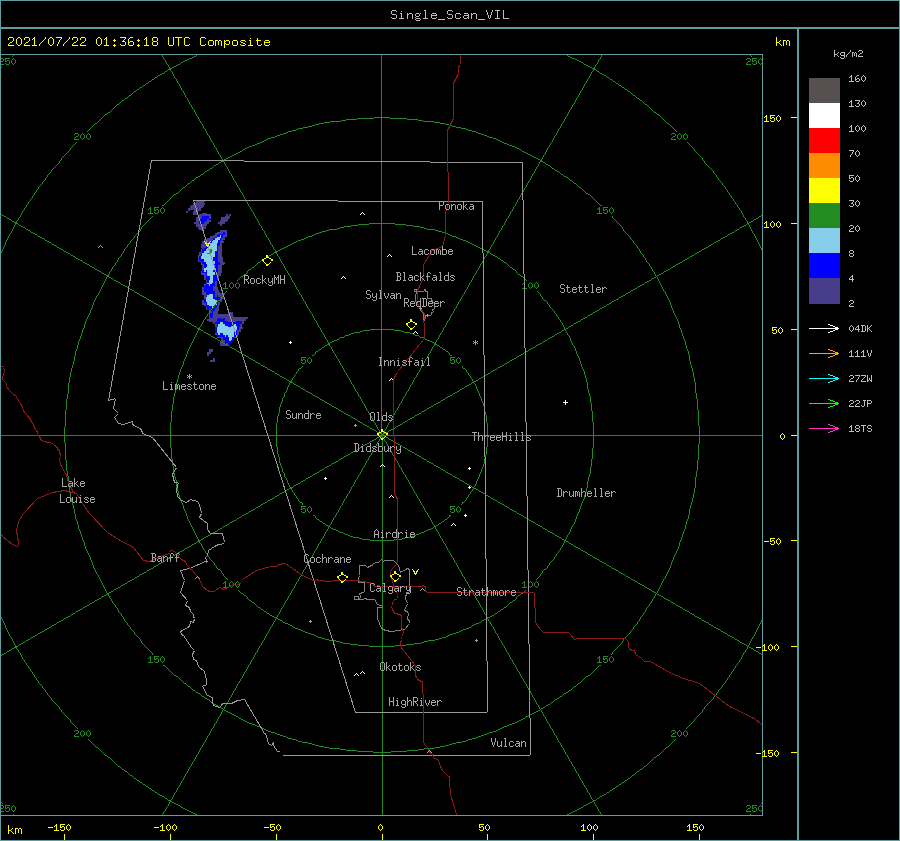Image resolution: width=900 pixels, height=841 pixels.
Task: Click the Lake Louise label
Action: [x=77, y=491]
